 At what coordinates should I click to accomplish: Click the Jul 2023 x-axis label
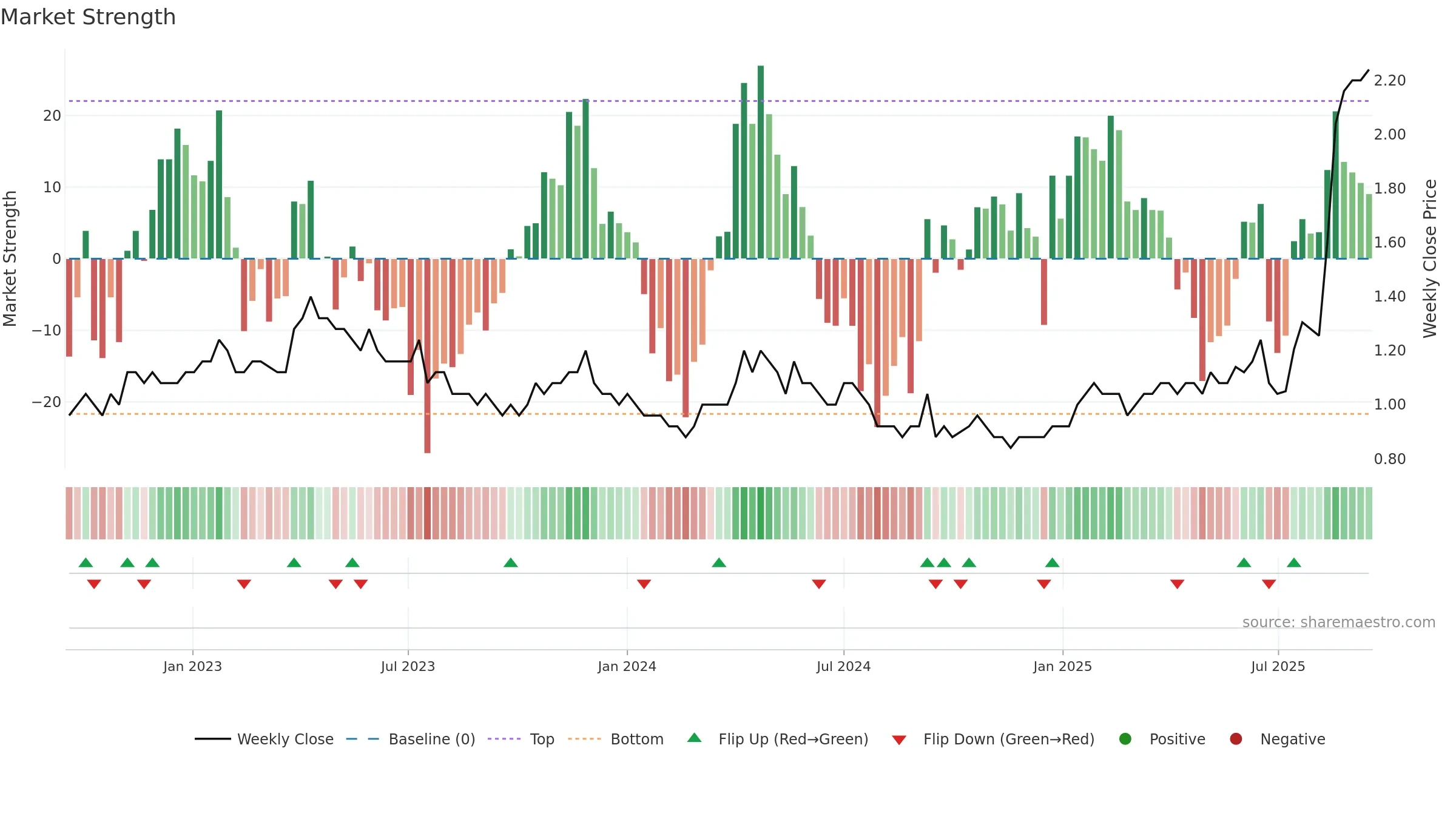tap(408, 666)
